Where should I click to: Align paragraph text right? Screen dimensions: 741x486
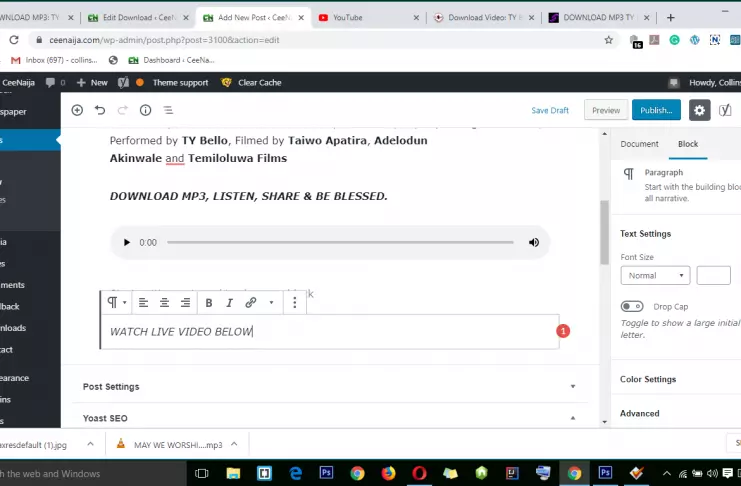185,303
